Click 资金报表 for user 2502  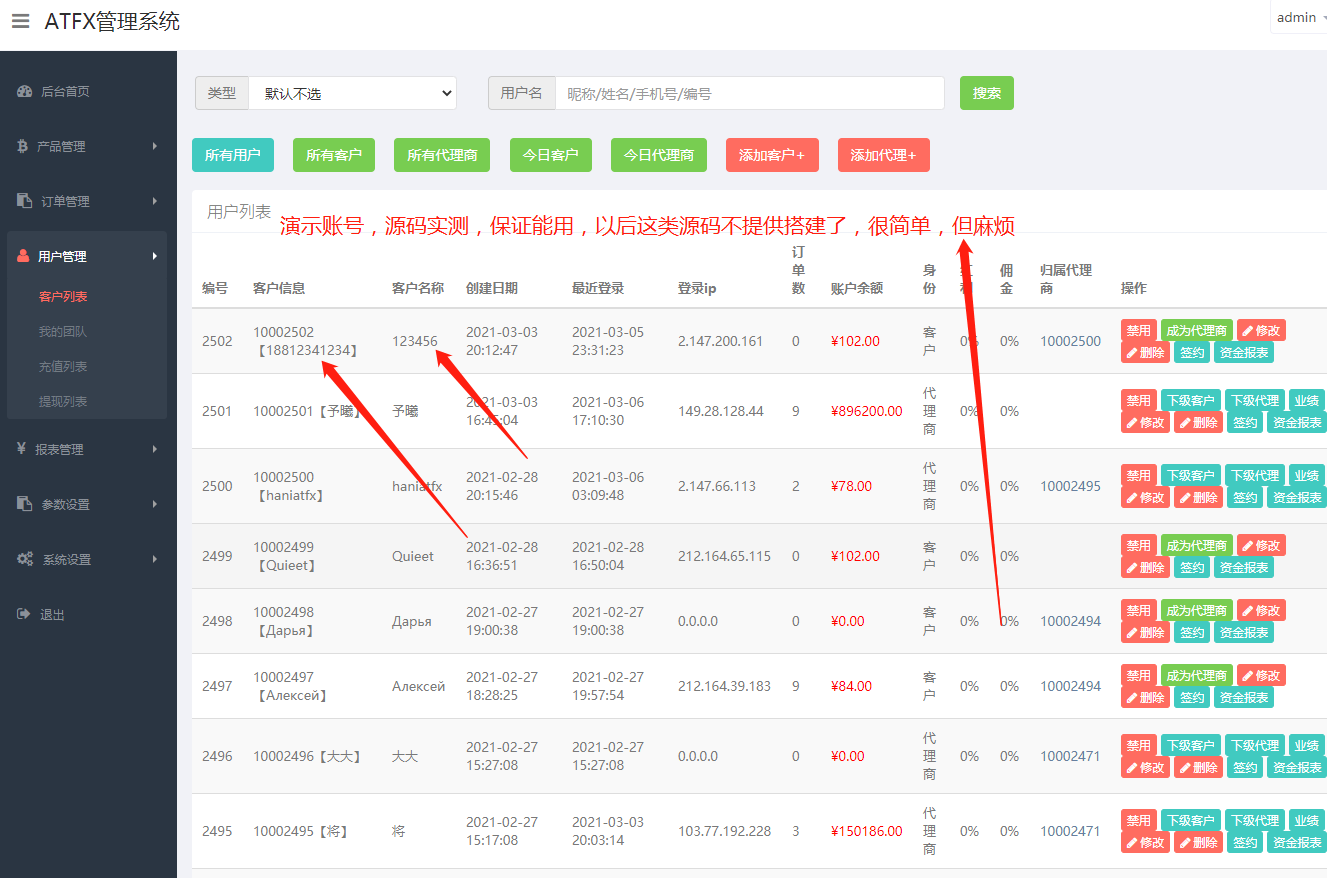coord(1244,352)
